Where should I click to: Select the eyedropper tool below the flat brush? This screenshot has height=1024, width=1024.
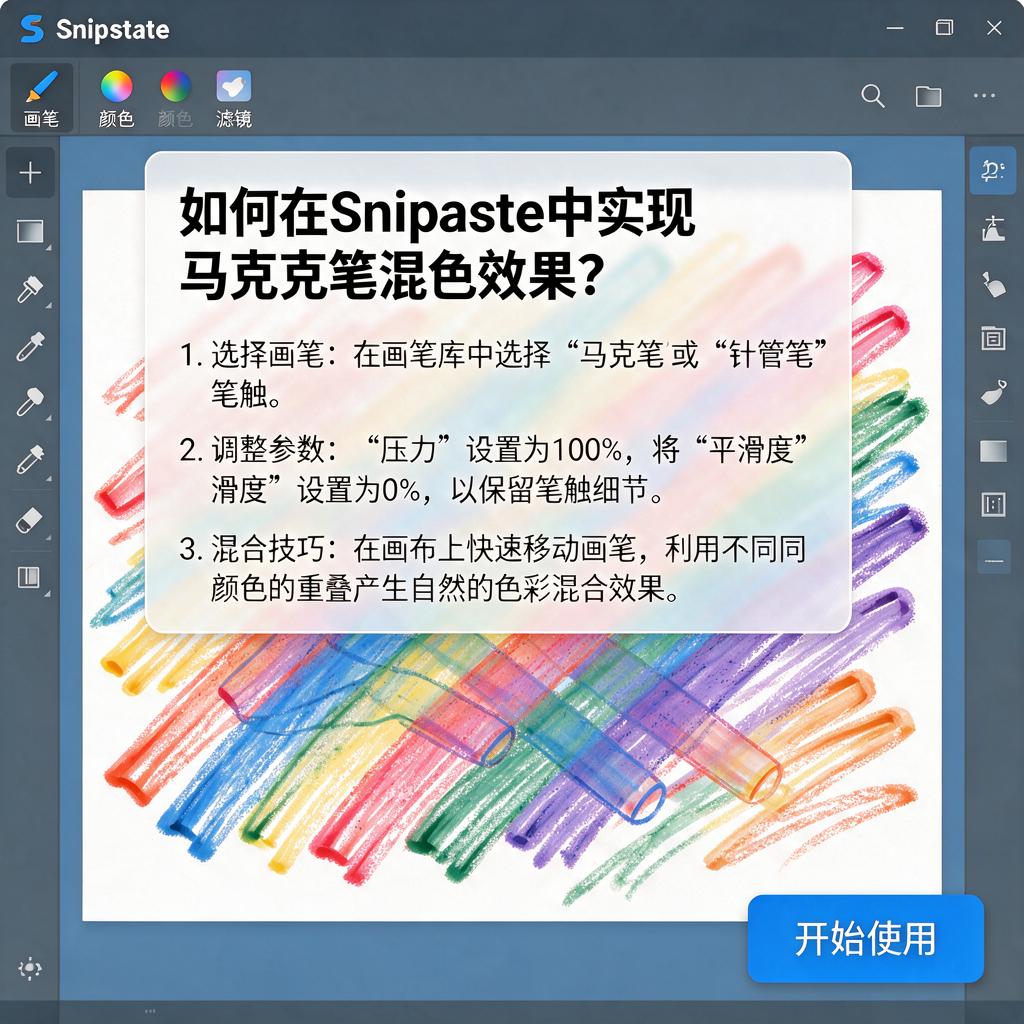[x=30, y=346]
